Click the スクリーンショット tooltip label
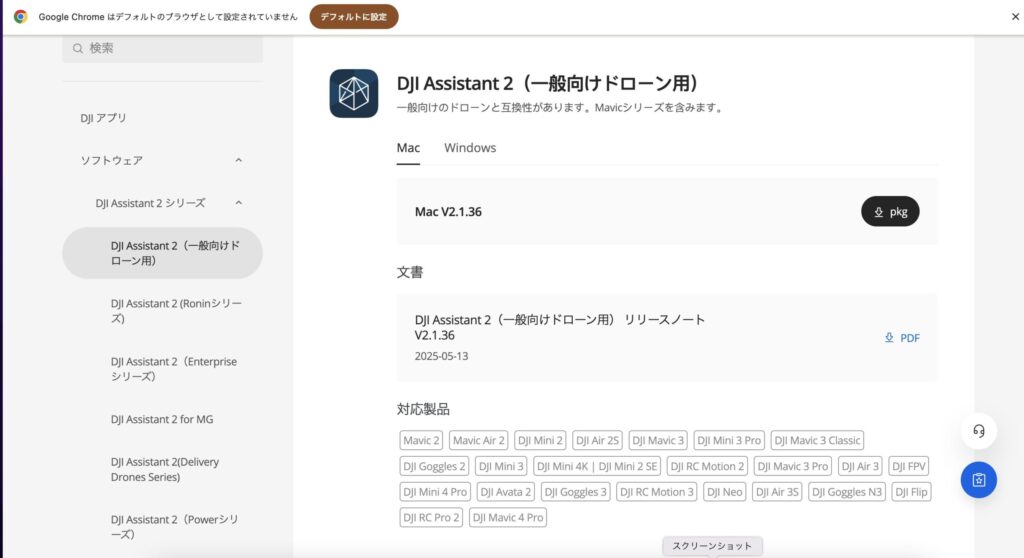 tap(712, 546)
